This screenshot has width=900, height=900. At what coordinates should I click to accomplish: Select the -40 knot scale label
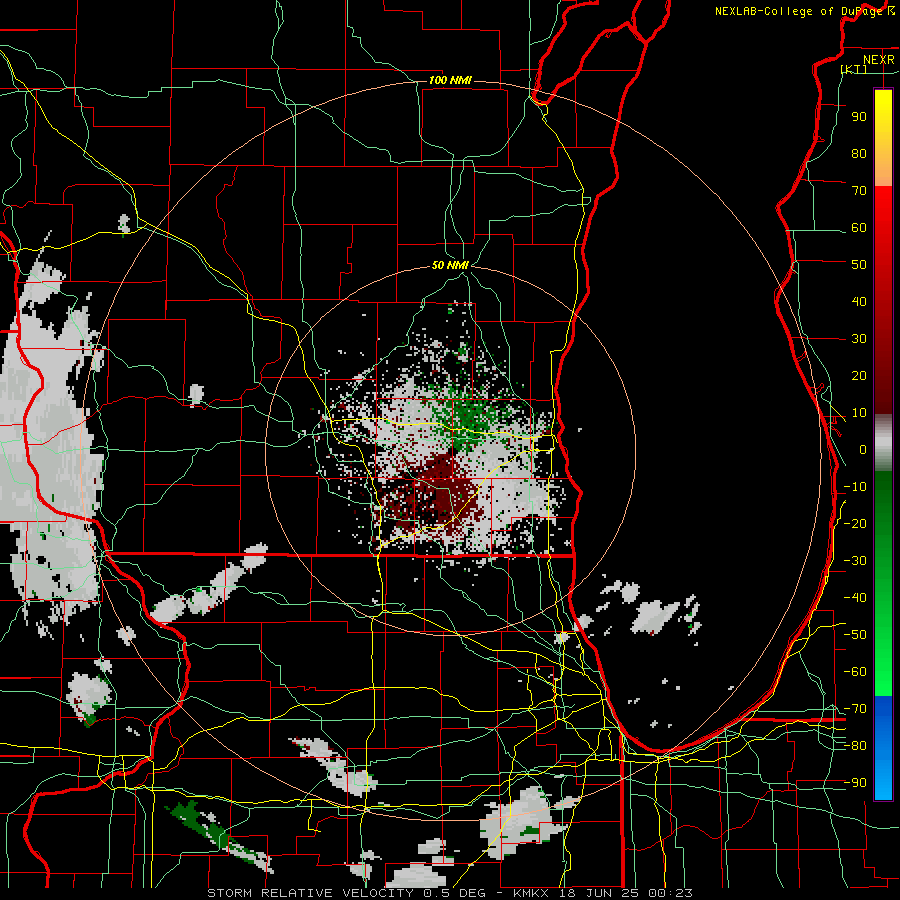(855, 598)
